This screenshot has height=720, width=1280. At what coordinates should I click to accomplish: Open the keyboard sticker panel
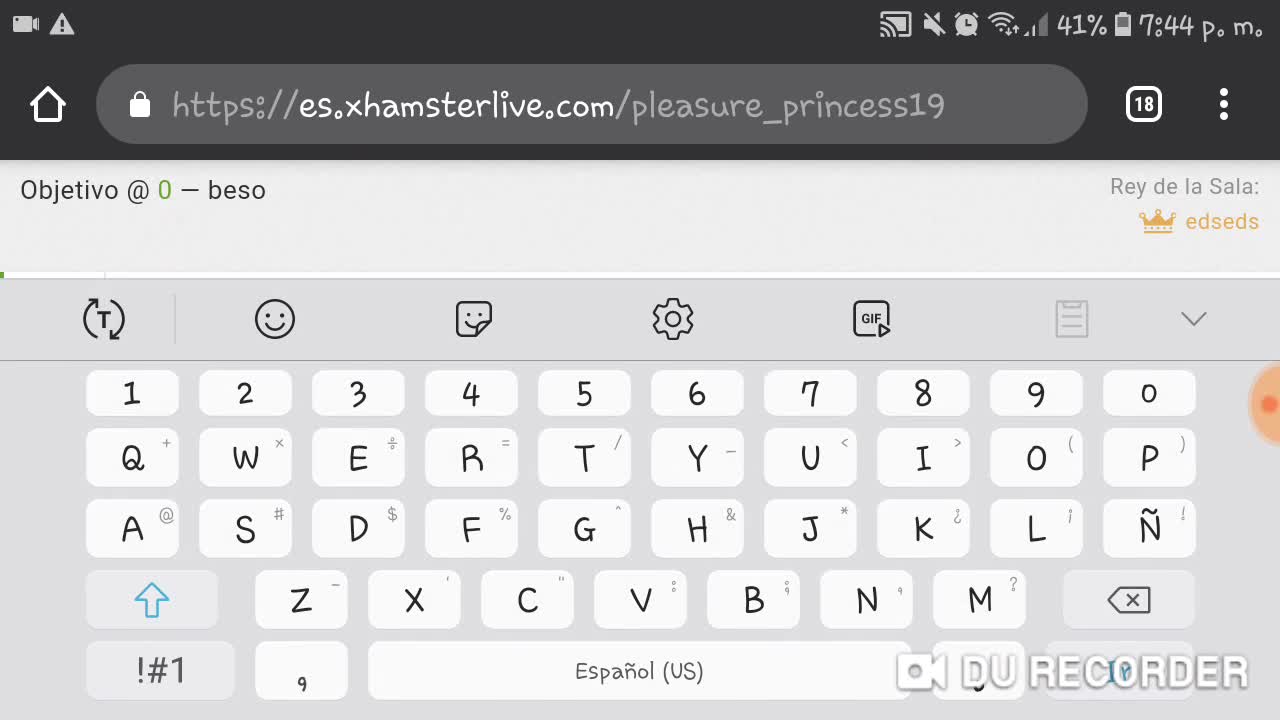point(473,319)
